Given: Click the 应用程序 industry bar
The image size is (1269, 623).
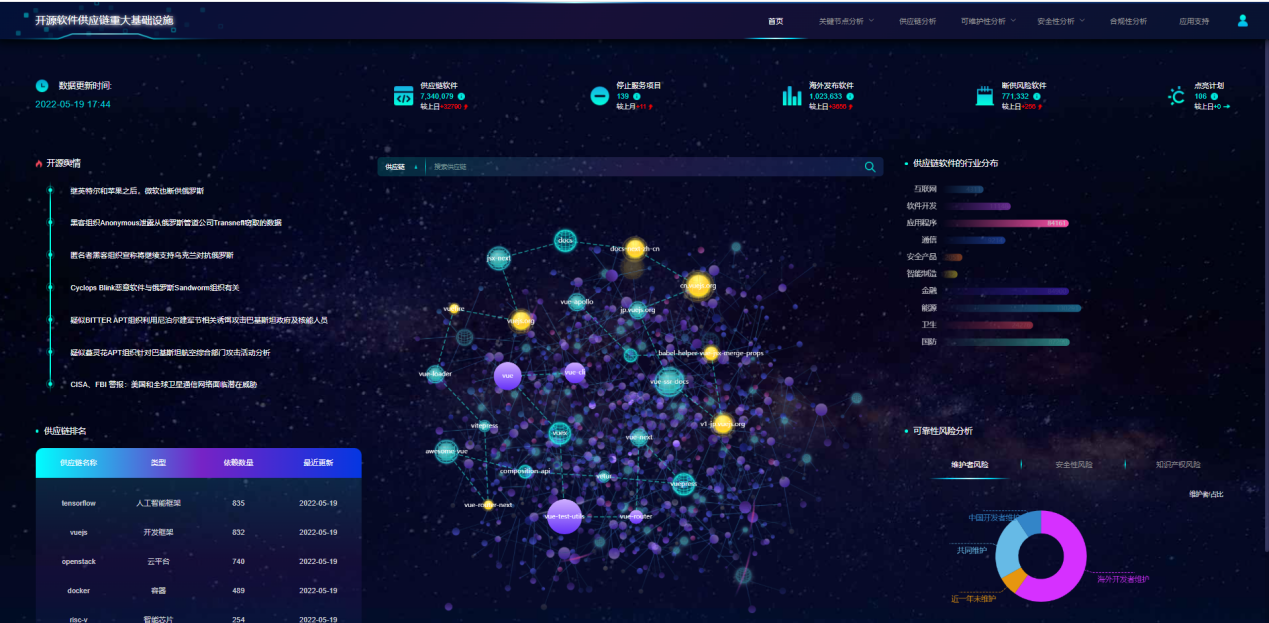Looking at the screenshot, I should (x=1005, y=223).
